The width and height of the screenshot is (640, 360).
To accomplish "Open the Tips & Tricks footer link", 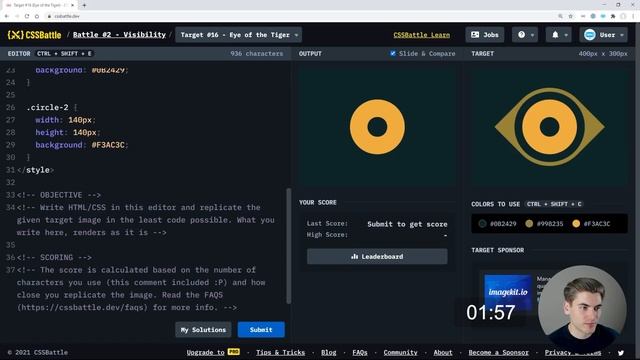I will pos(280,352).
